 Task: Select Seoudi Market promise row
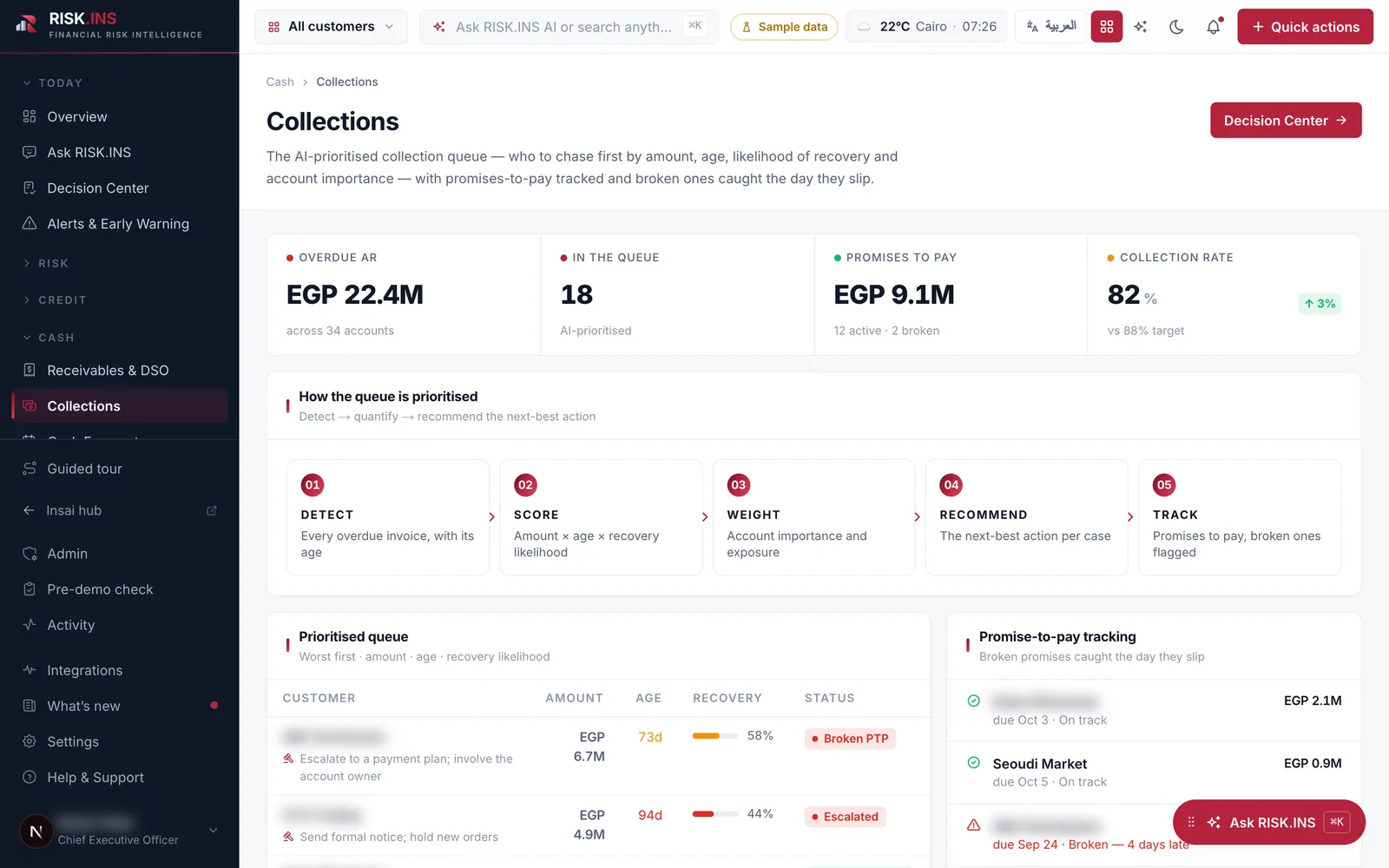point(1154,772)
